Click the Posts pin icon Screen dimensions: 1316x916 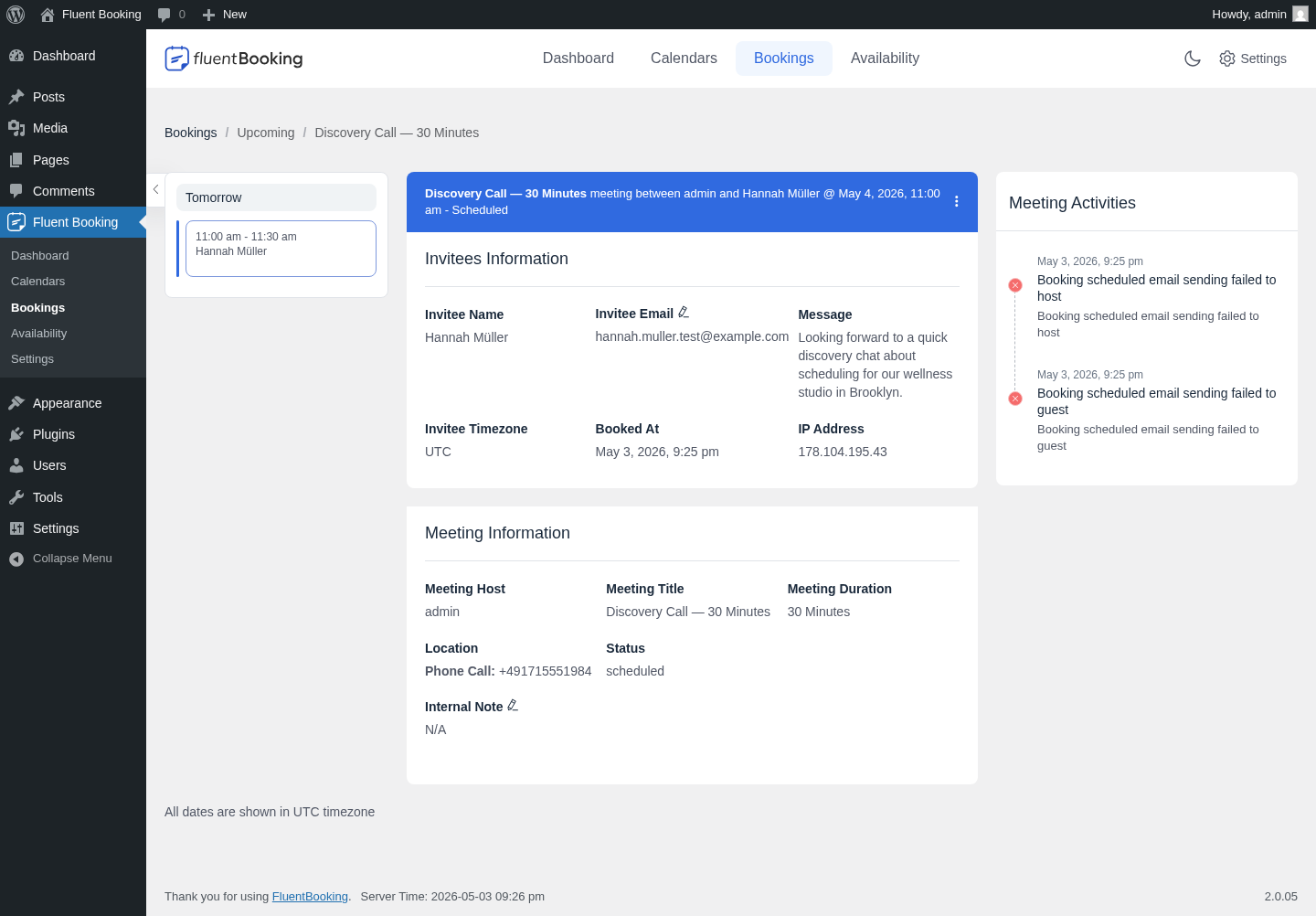coord(16,97)
